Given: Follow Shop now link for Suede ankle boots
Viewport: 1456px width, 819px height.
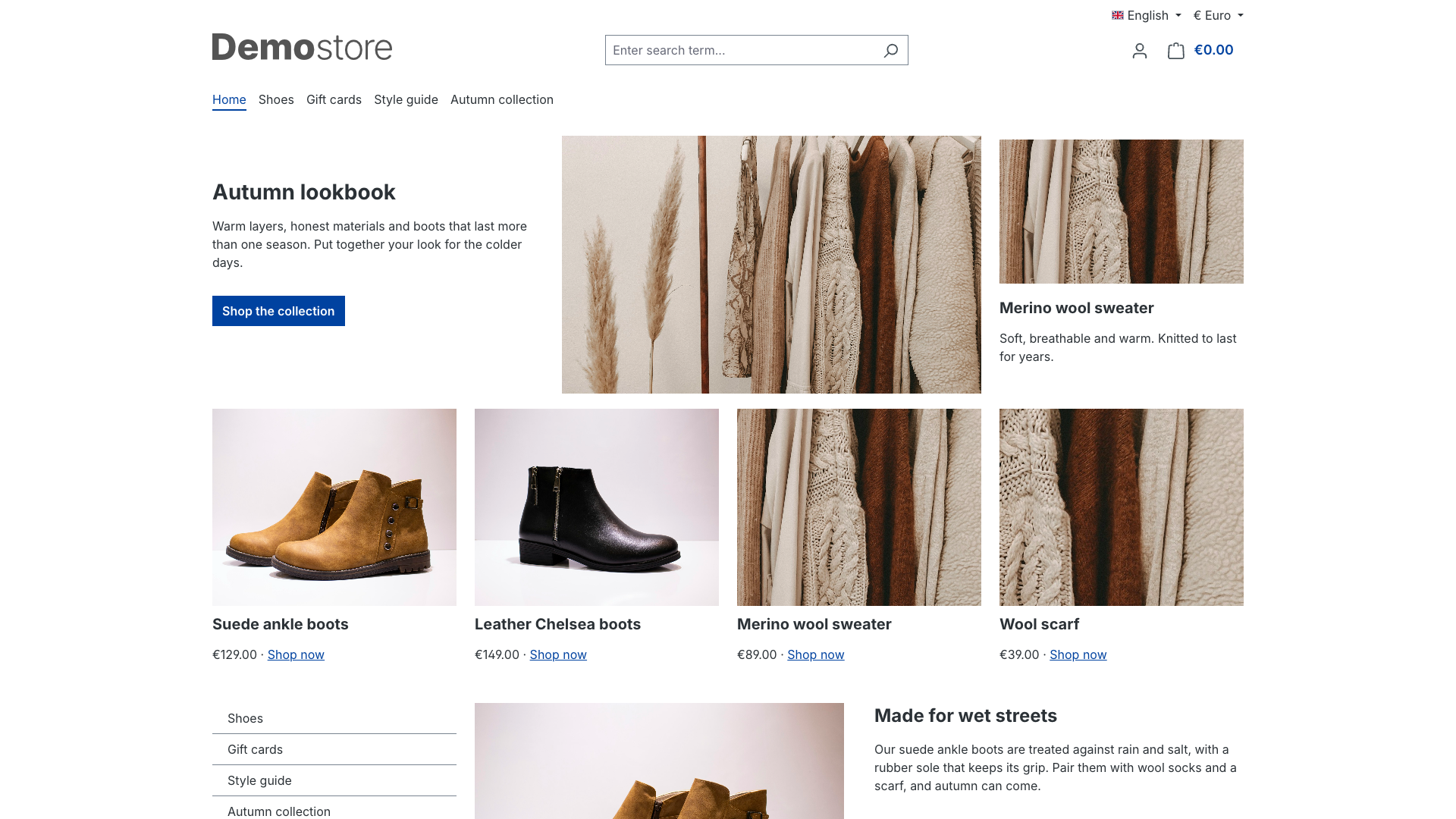Looking at the screenshot, I should [296, 654].
